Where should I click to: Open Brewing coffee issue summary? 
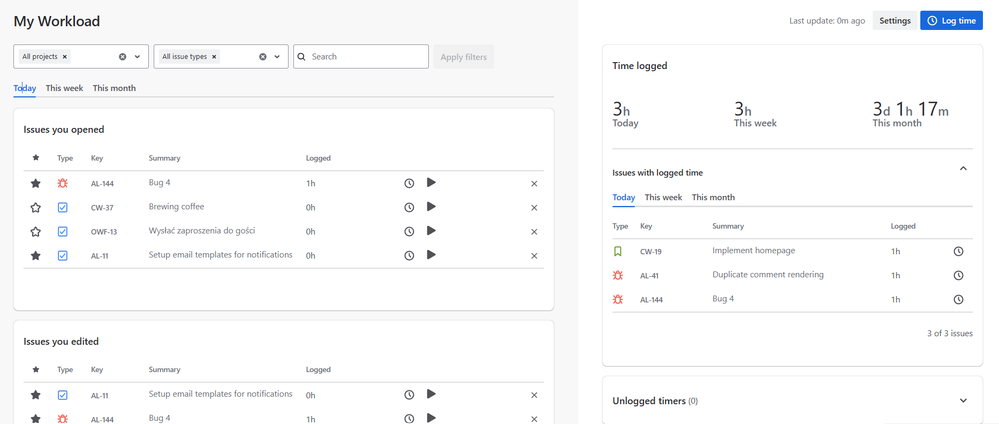coord(176,207)
